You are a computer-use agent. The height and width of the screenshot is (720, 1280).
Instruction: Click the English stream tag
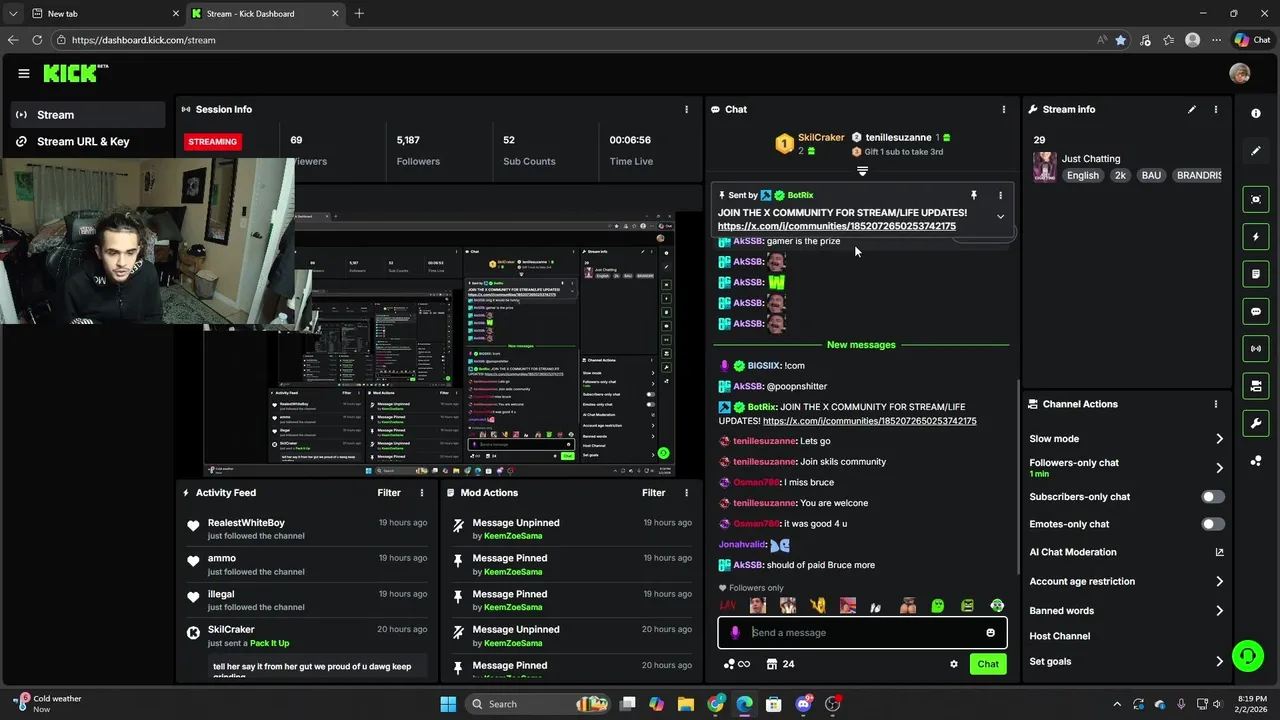click(x=1083, y=175)
